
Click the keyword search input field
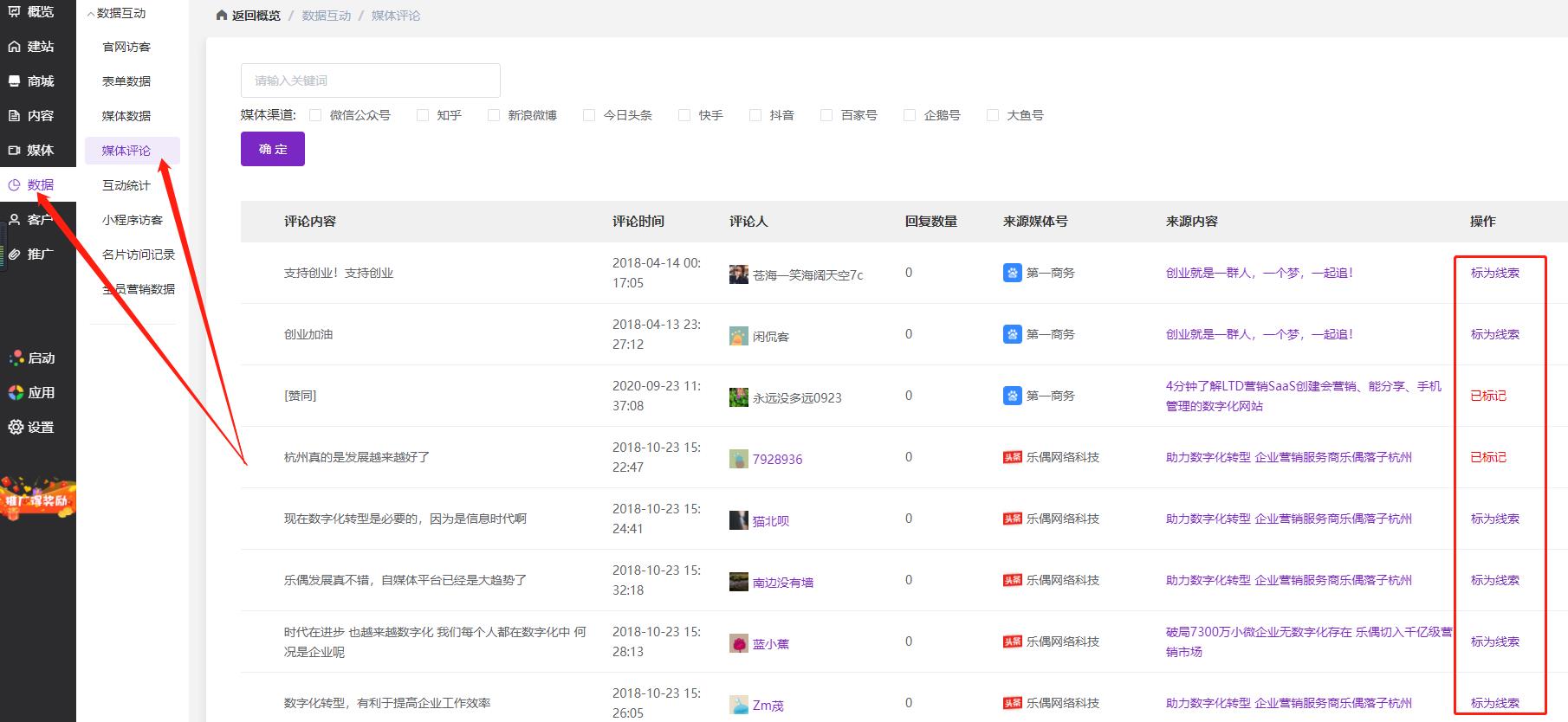click(x=371, y=81)
